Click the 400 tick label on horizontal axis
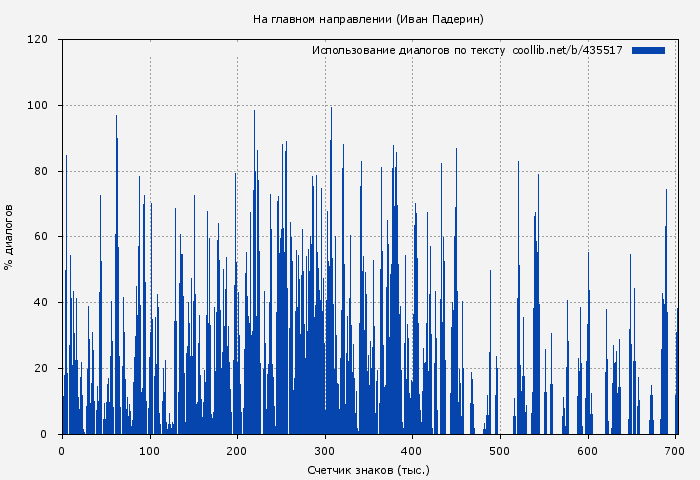The height and width of the screenshot is (480, 700). click(x=413, y=451)
